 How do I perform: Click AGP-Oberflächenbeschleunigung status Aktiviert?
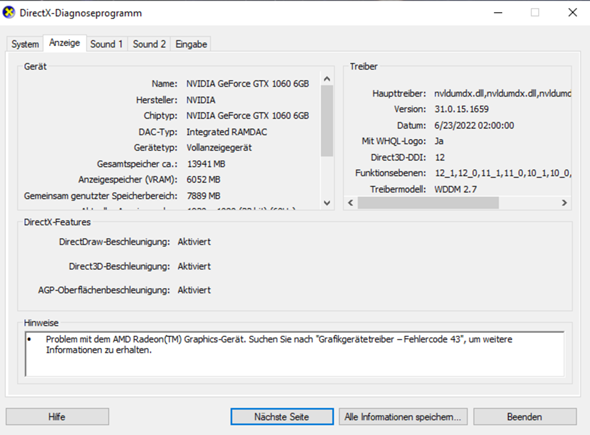194,290
